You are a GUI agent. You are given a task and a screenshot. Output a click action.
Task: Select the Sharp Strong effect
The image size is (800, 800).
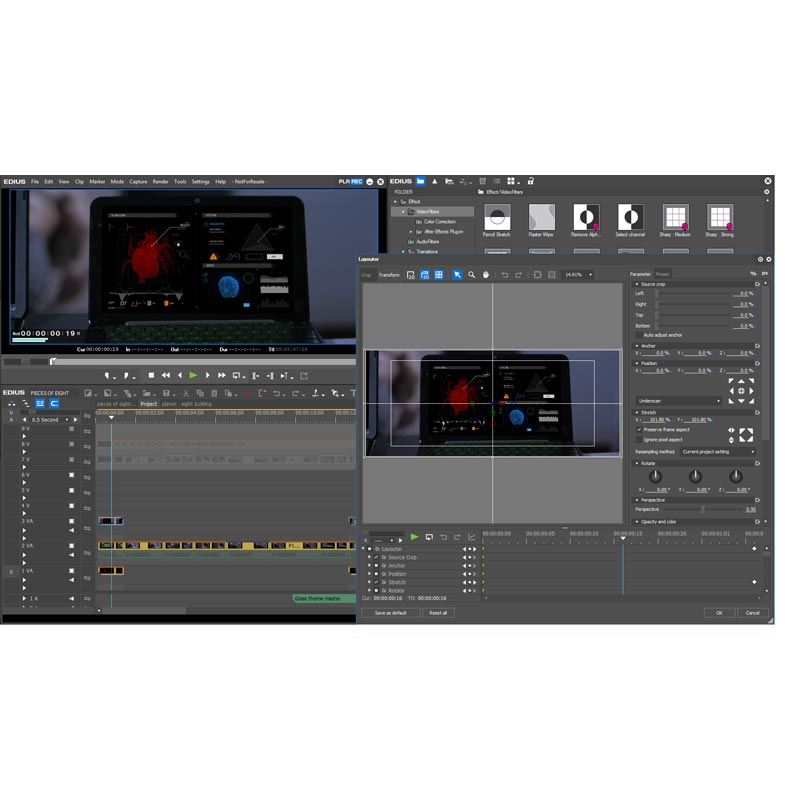tap(721, 215)
